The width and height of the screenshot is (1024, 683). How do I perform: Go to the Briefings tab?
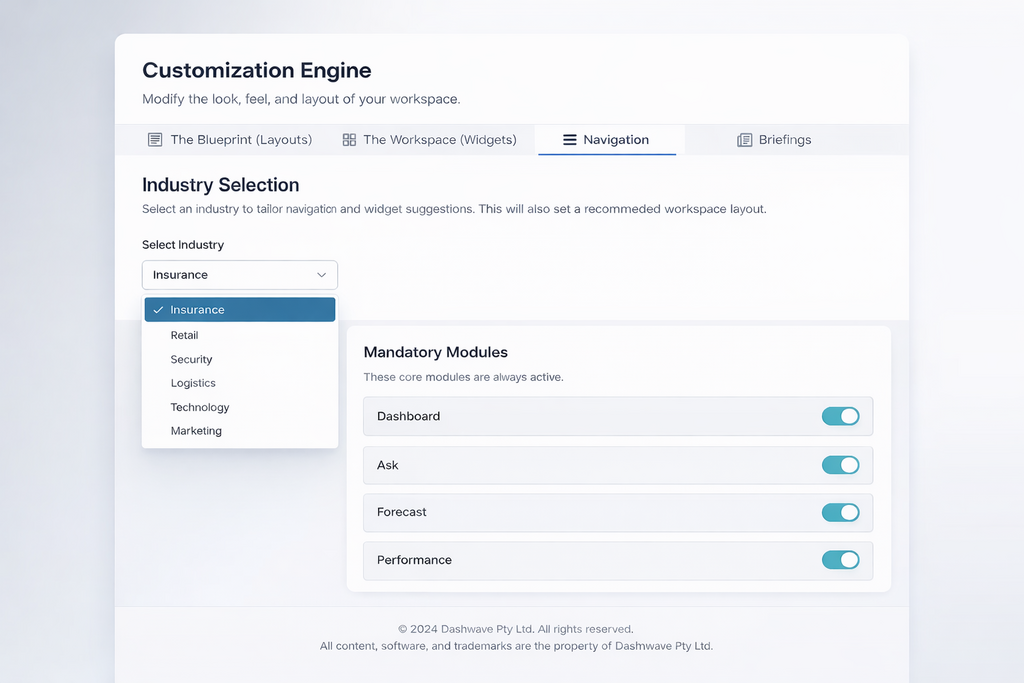(784, 140)
